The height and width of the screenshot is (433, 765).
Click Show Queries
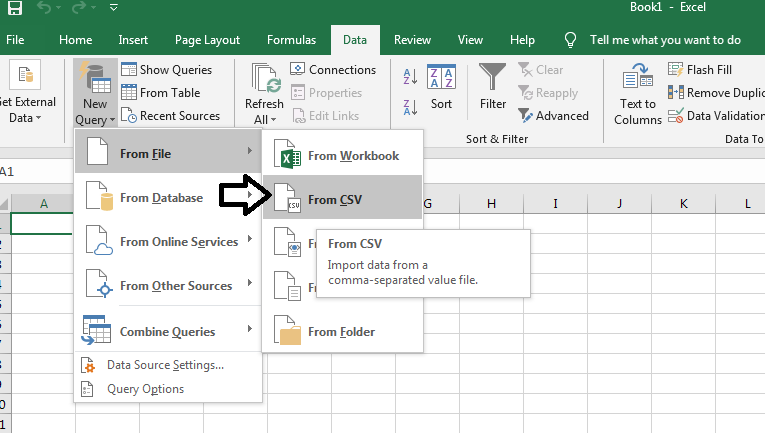point(166,70)
